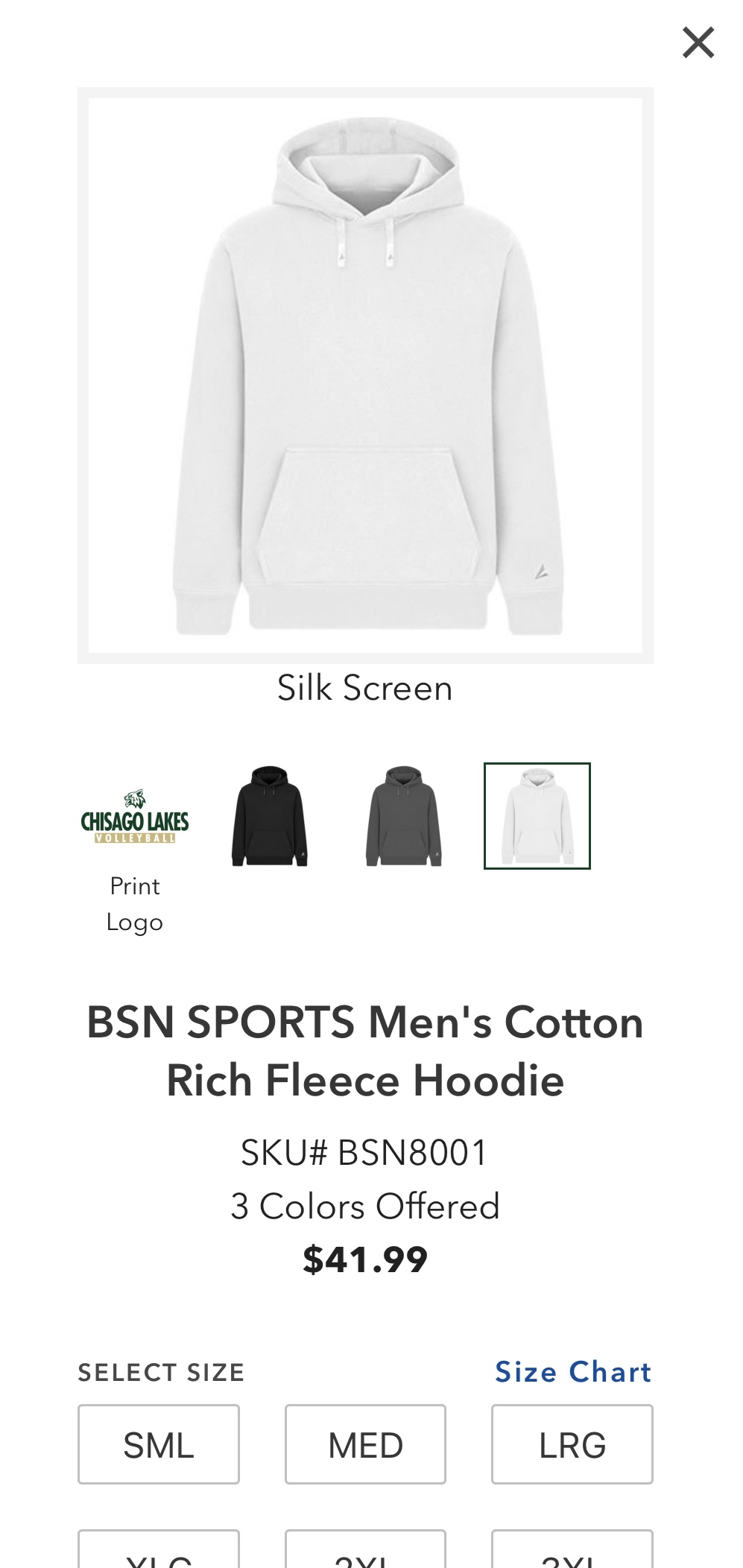Viewport: 743px width, 1568px height.
Task: Select size MED
Action: coord(365,1444)
